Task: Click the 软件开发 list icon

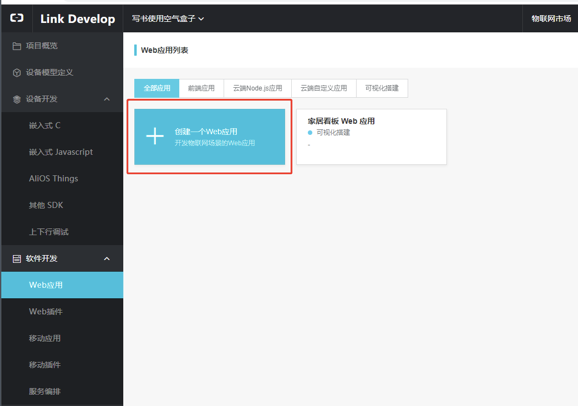Action: pos(17,258)
